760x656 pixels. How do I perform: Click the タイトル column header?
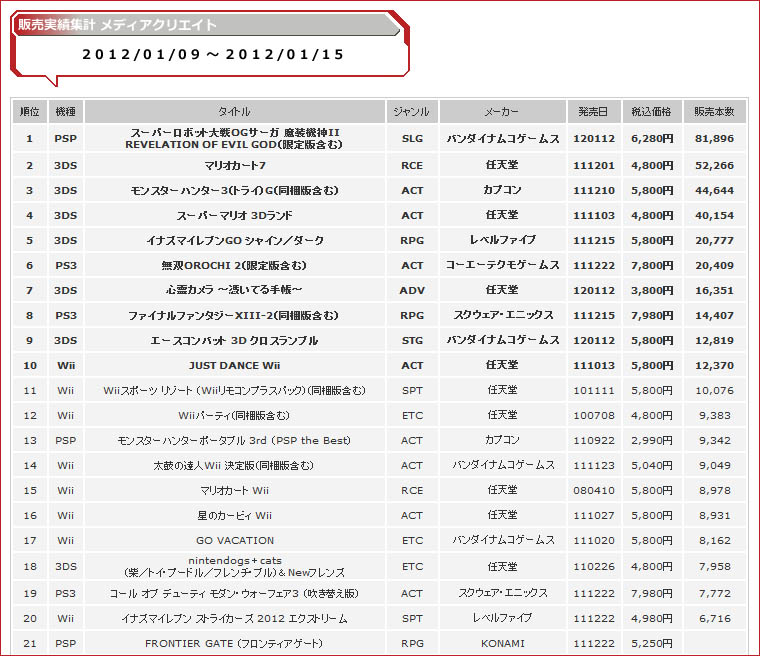point(235,112)
